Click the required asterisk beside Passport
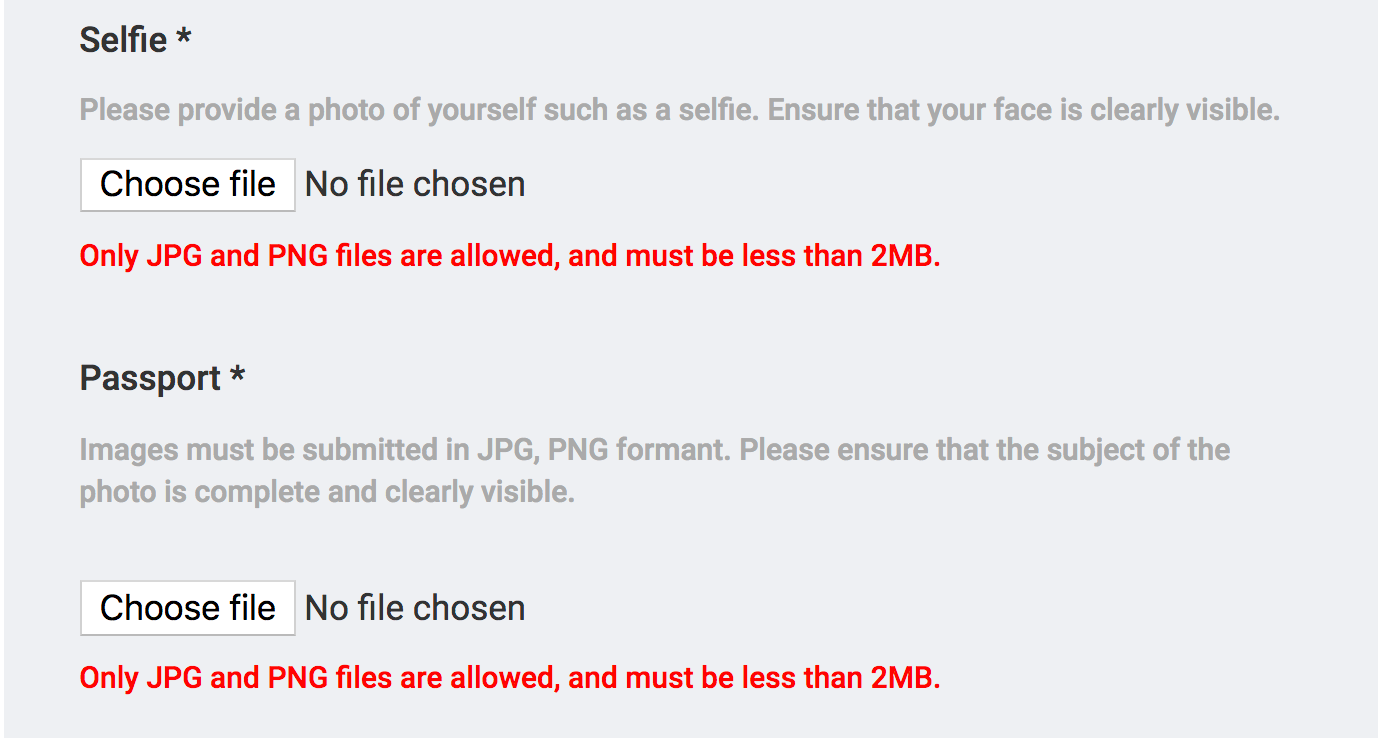The width and height of the screenshot is (1382, 738). coord(237,378)
